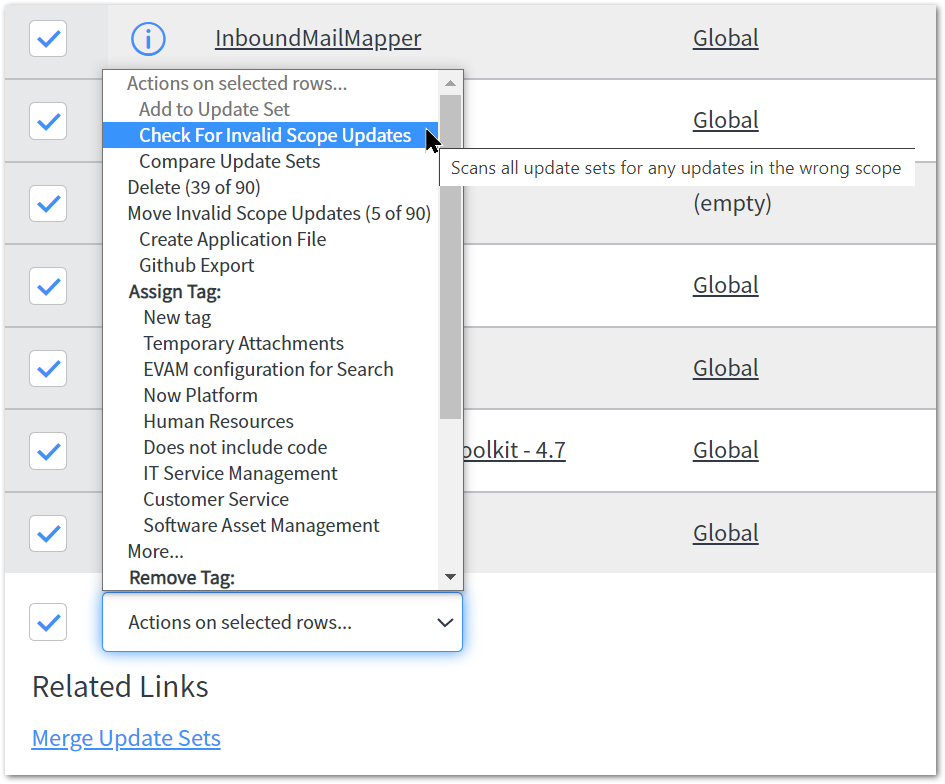Screen dimensions: 945x784
Task: Click the info icon beside InboundMailMapper
Action: [148, 39]
